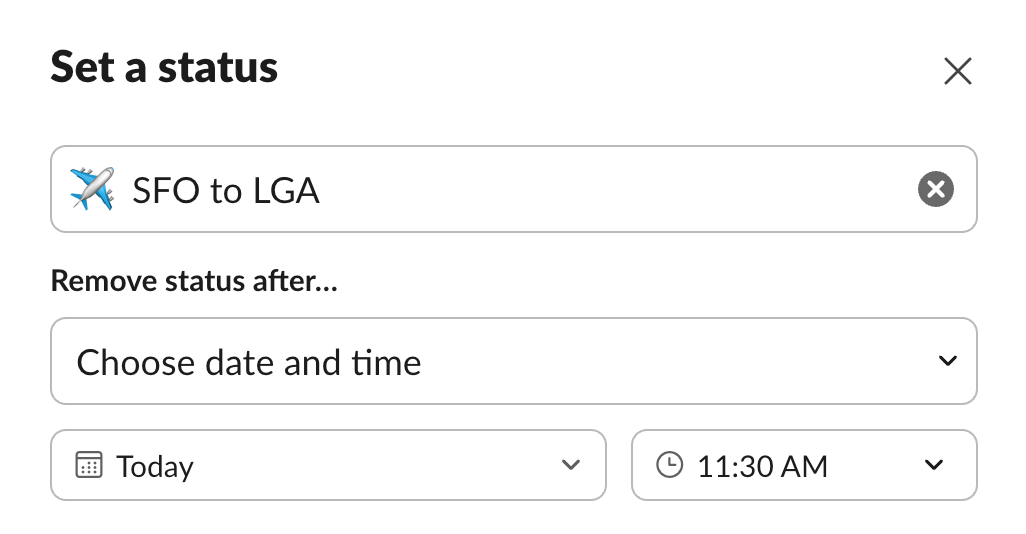Clear the status text with circled X
The height and width of the screenshot is (534, 1026).
[x=935, y=189]
